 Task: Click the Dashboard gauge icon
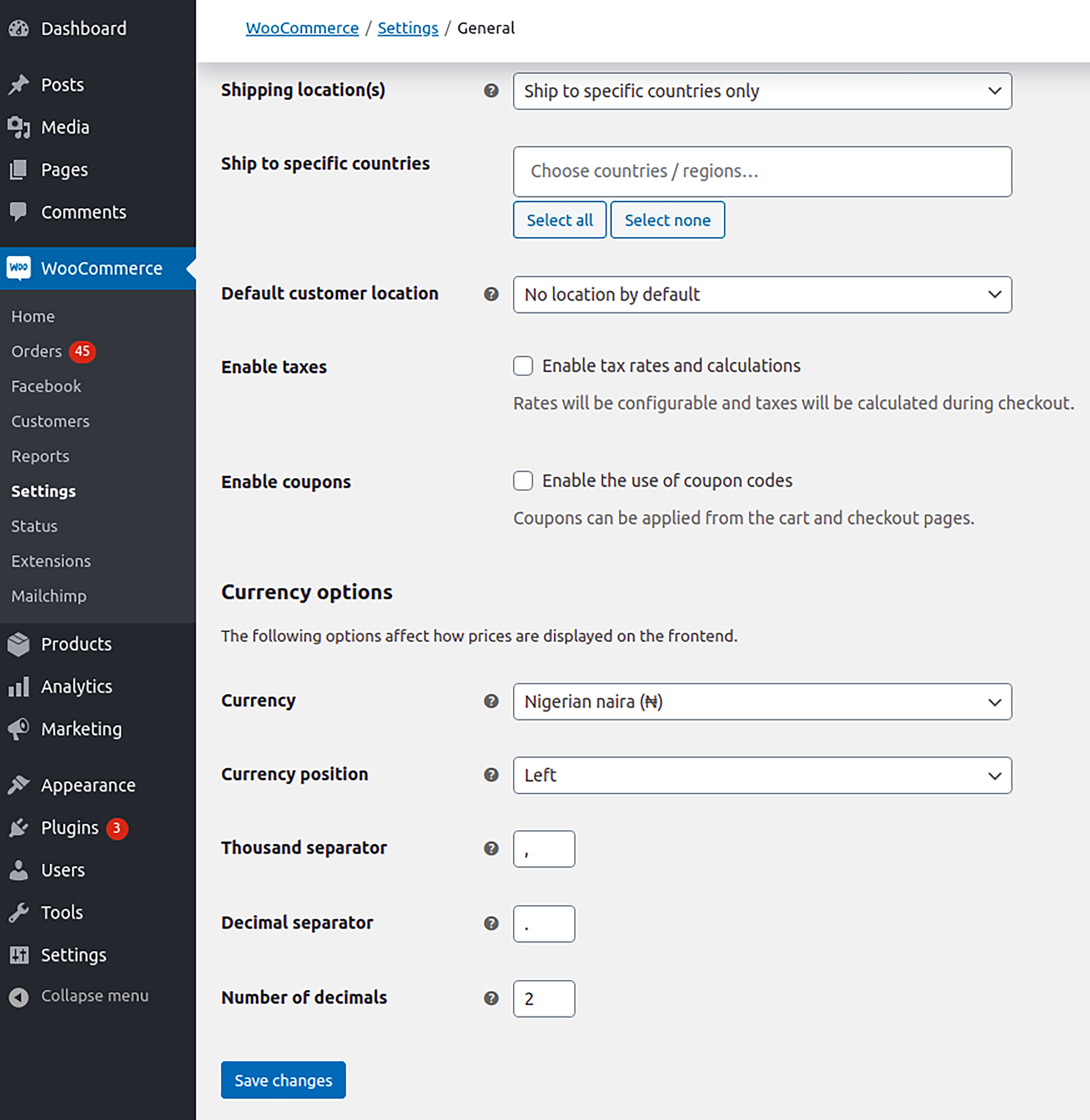coord(19,28)
